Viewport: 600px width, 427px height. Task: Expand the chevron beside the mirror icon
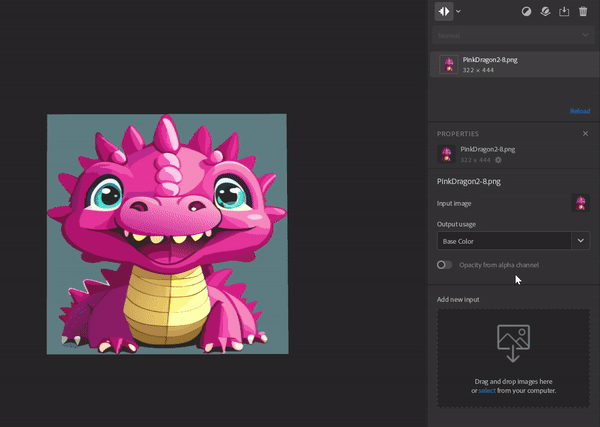coord(459,12)
